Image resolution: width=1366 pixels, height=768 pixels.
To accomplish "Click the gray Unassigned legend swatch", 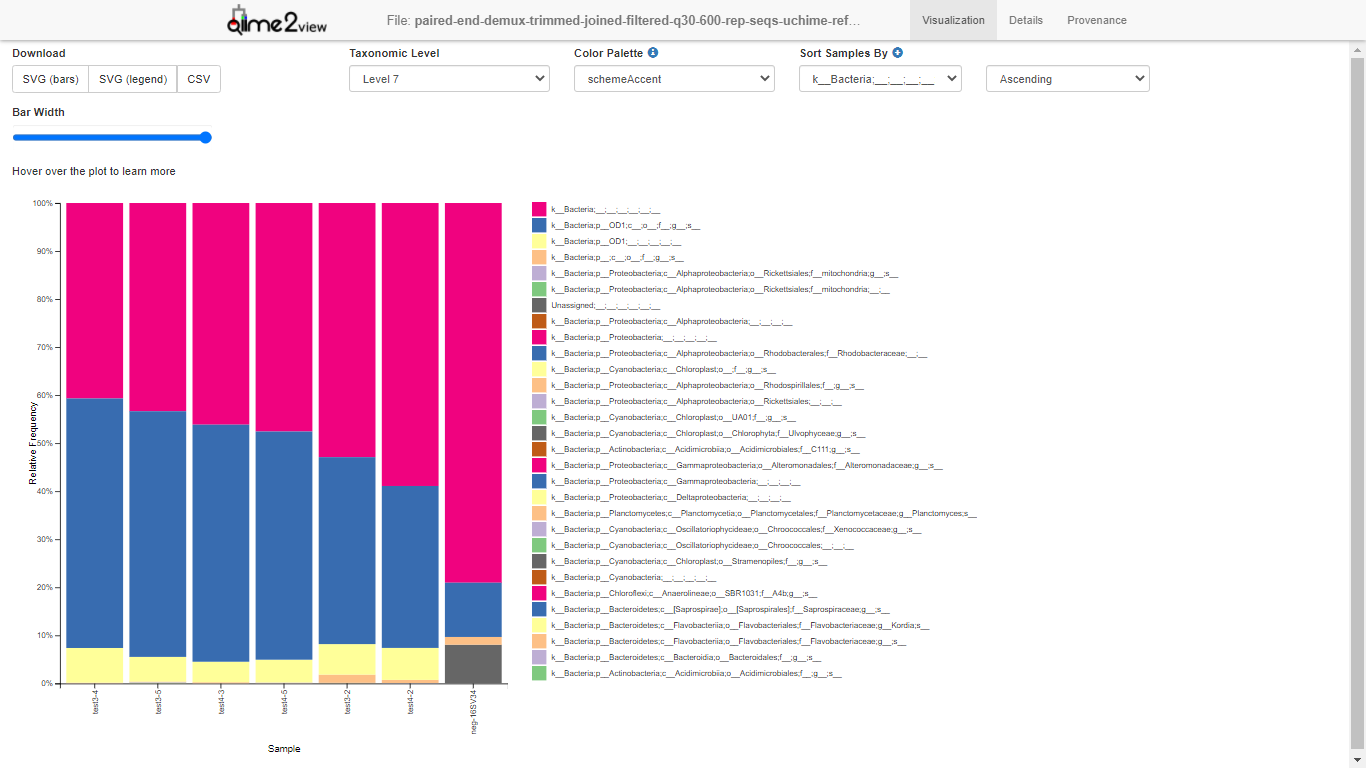I will tap(539, 305).
